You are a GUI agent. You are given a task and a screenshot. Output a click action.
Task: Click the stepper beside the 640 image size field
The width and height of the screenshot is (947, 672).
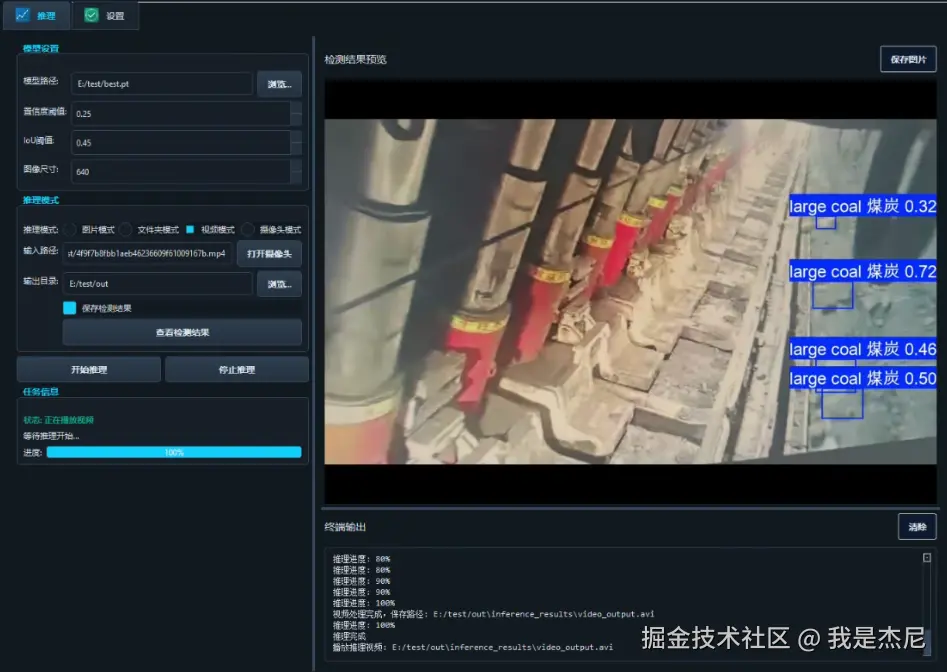point(297,170)
